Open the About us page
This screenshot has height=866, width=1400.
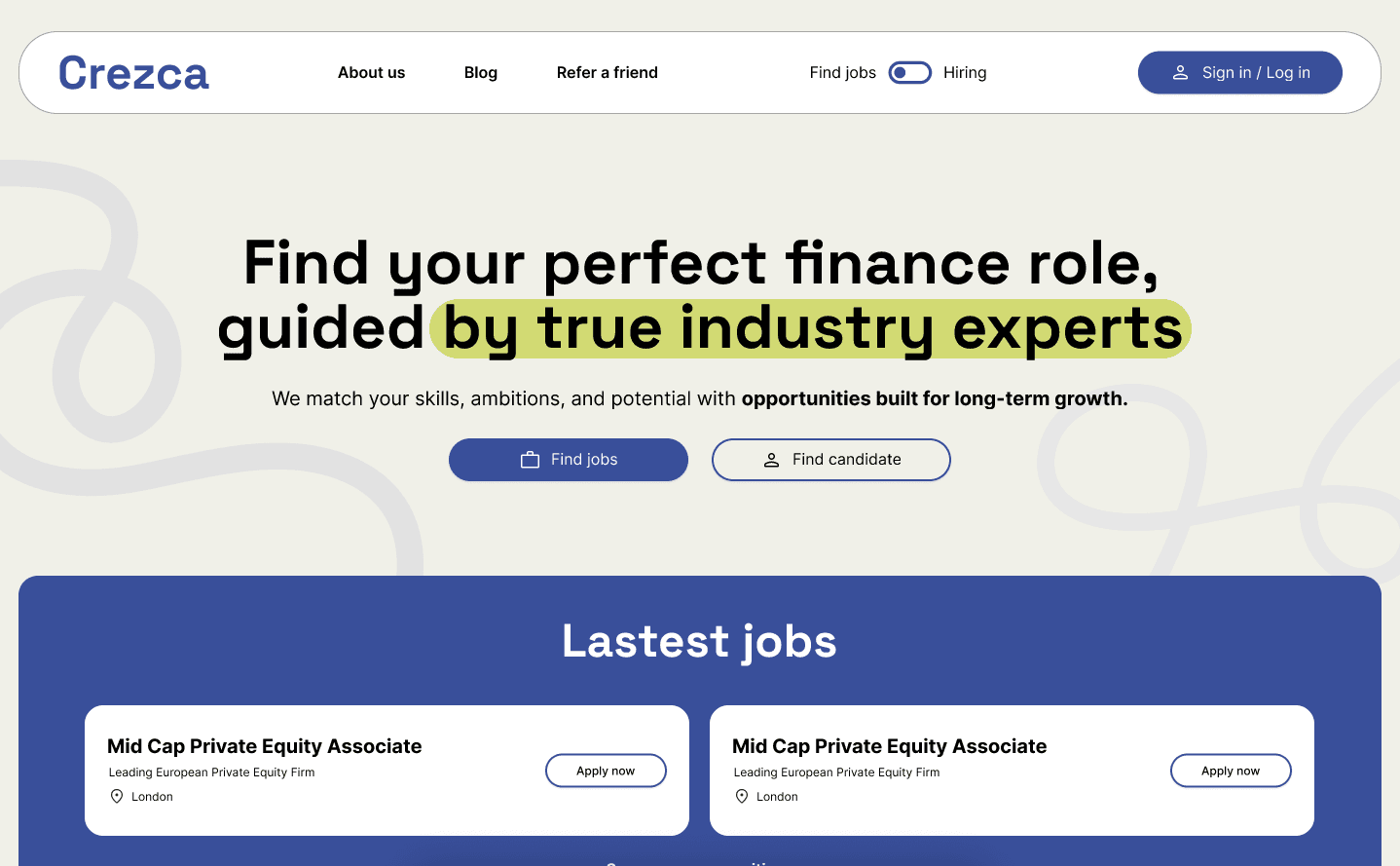371,73
